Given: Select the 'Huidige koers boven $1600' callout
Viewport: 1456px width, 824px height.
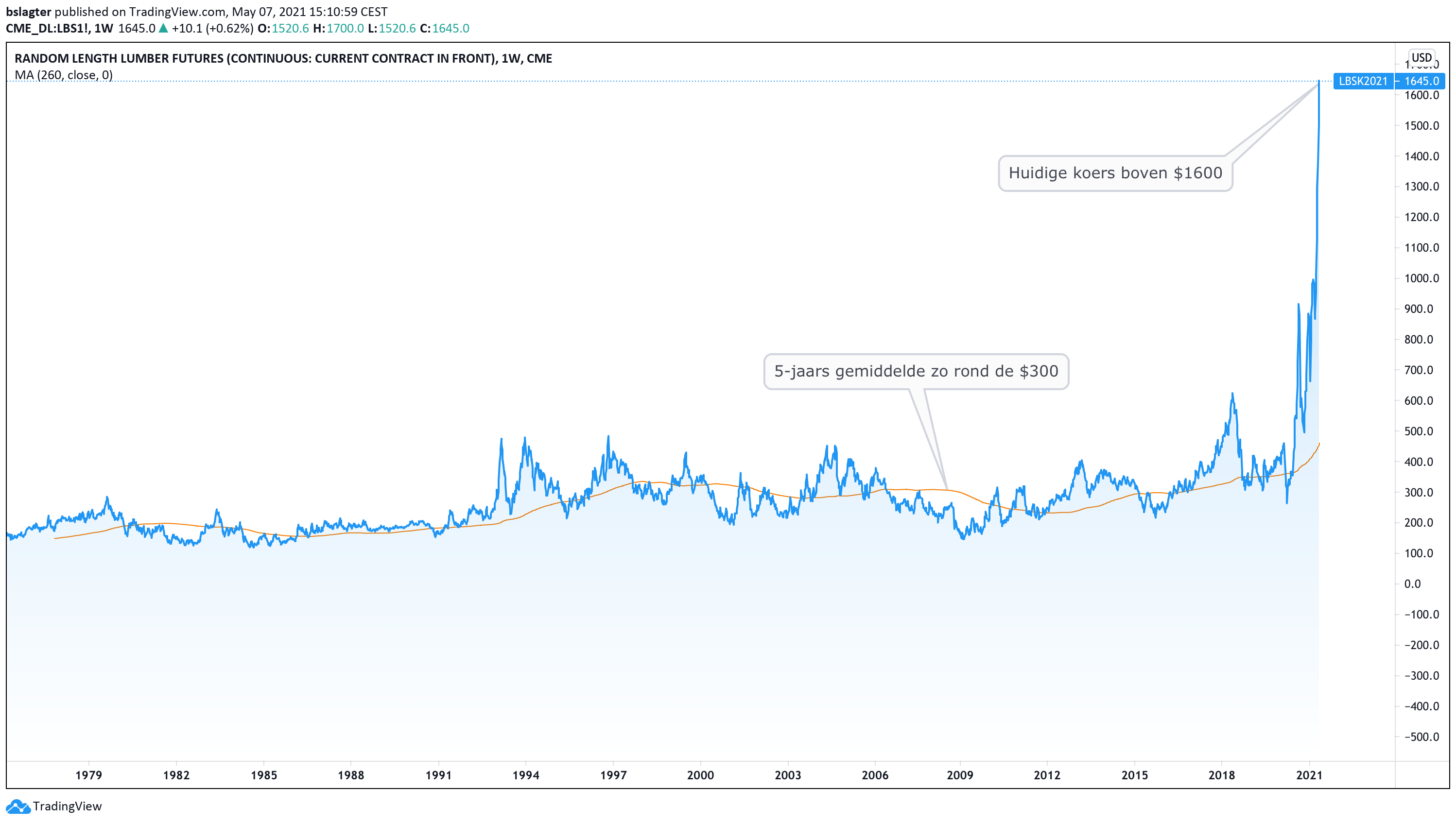Looking at the screenshot, I should [1115, 173].
